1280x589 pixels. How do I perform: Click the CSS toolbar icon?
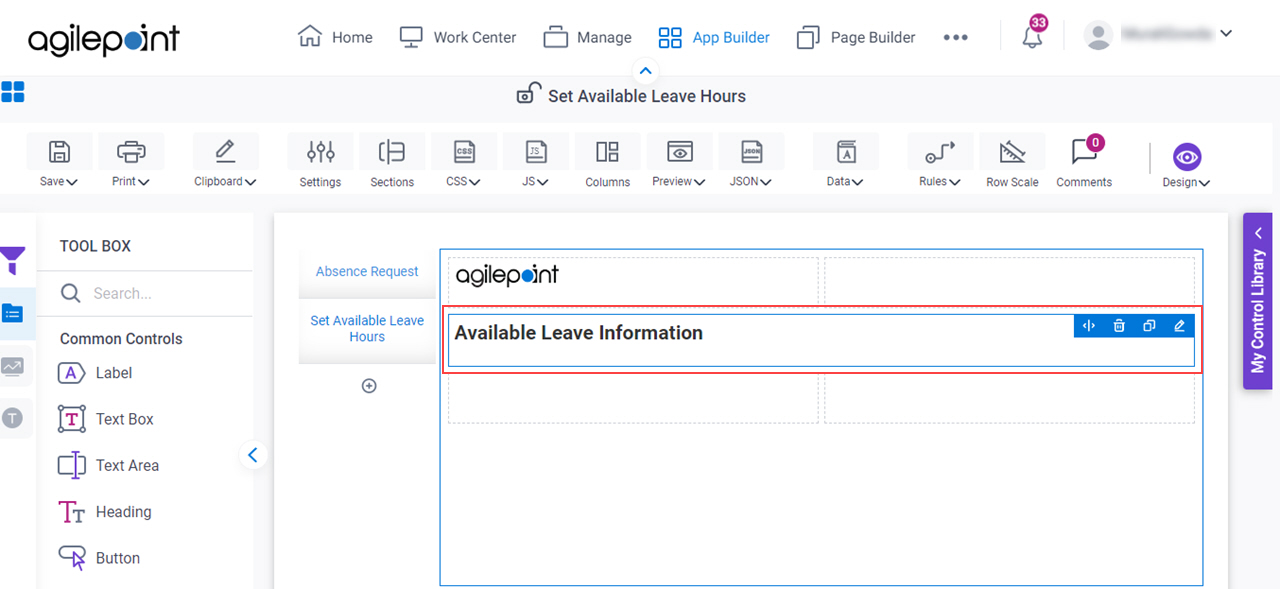click(464, 152)
